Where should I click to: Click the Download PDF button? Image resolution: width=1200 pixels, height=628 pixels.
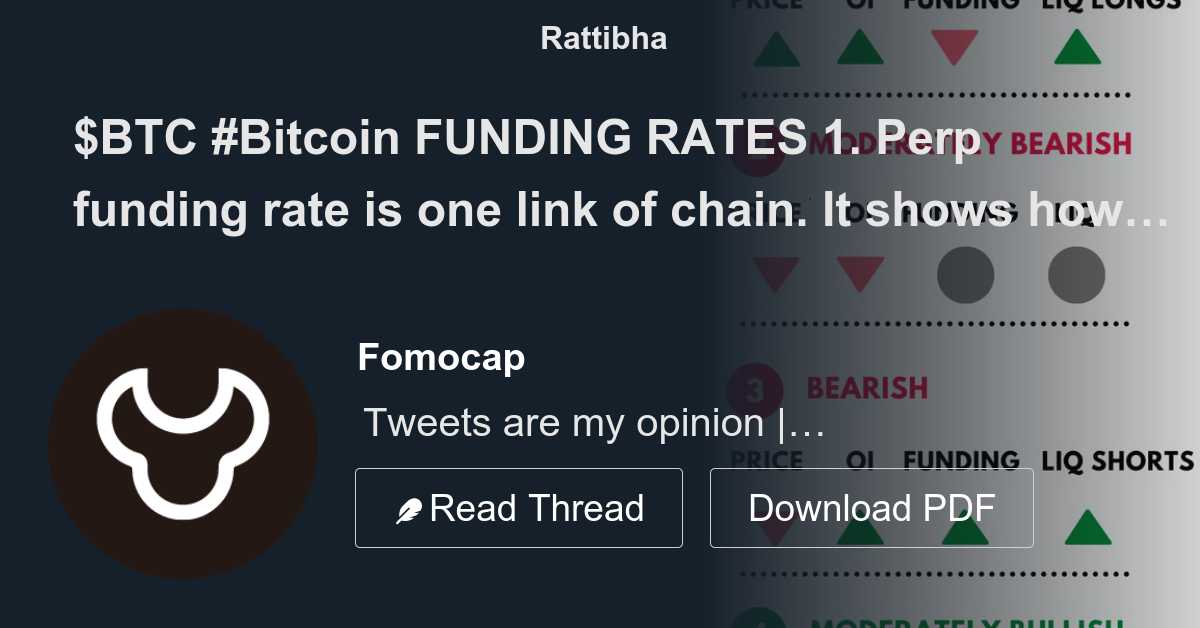click(x=871, y=508)
